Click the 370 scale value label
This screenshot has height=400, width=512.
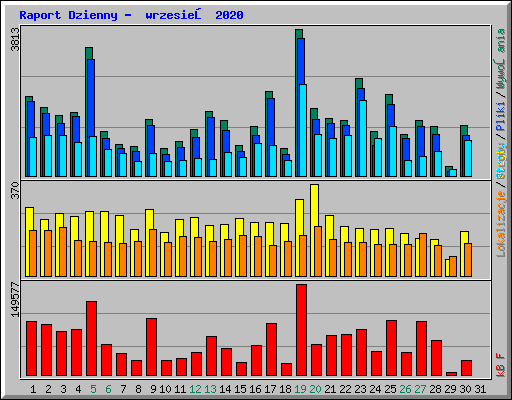coord(15,190)
